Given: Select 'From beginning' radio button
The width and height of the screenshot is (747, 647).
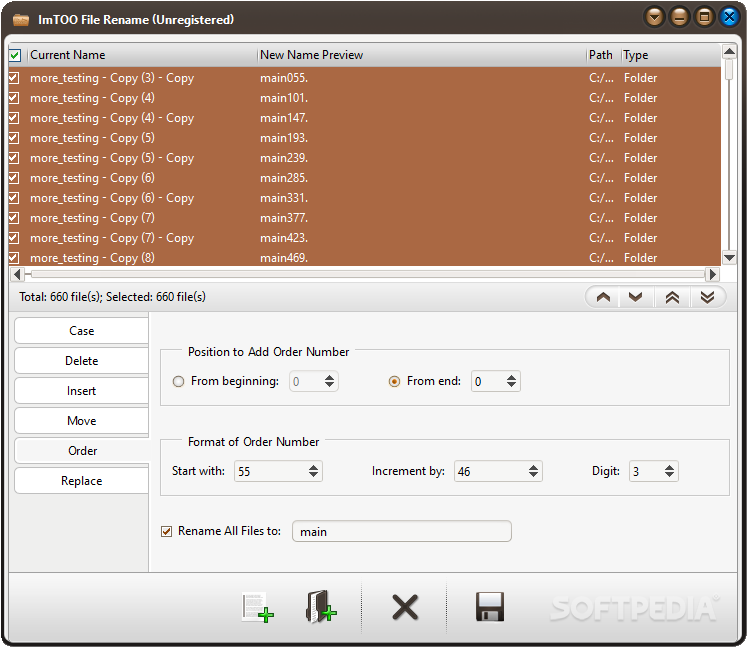Looking at the screenshot, I should 178,382.
